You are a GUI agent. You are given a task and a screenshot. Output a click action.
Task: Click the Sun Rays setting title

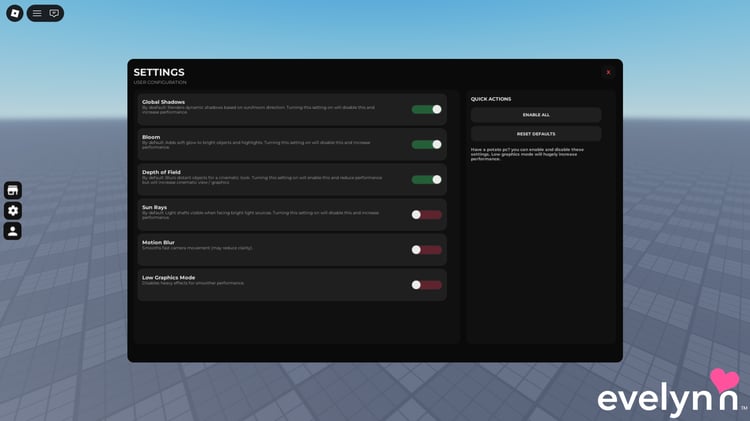154,207
